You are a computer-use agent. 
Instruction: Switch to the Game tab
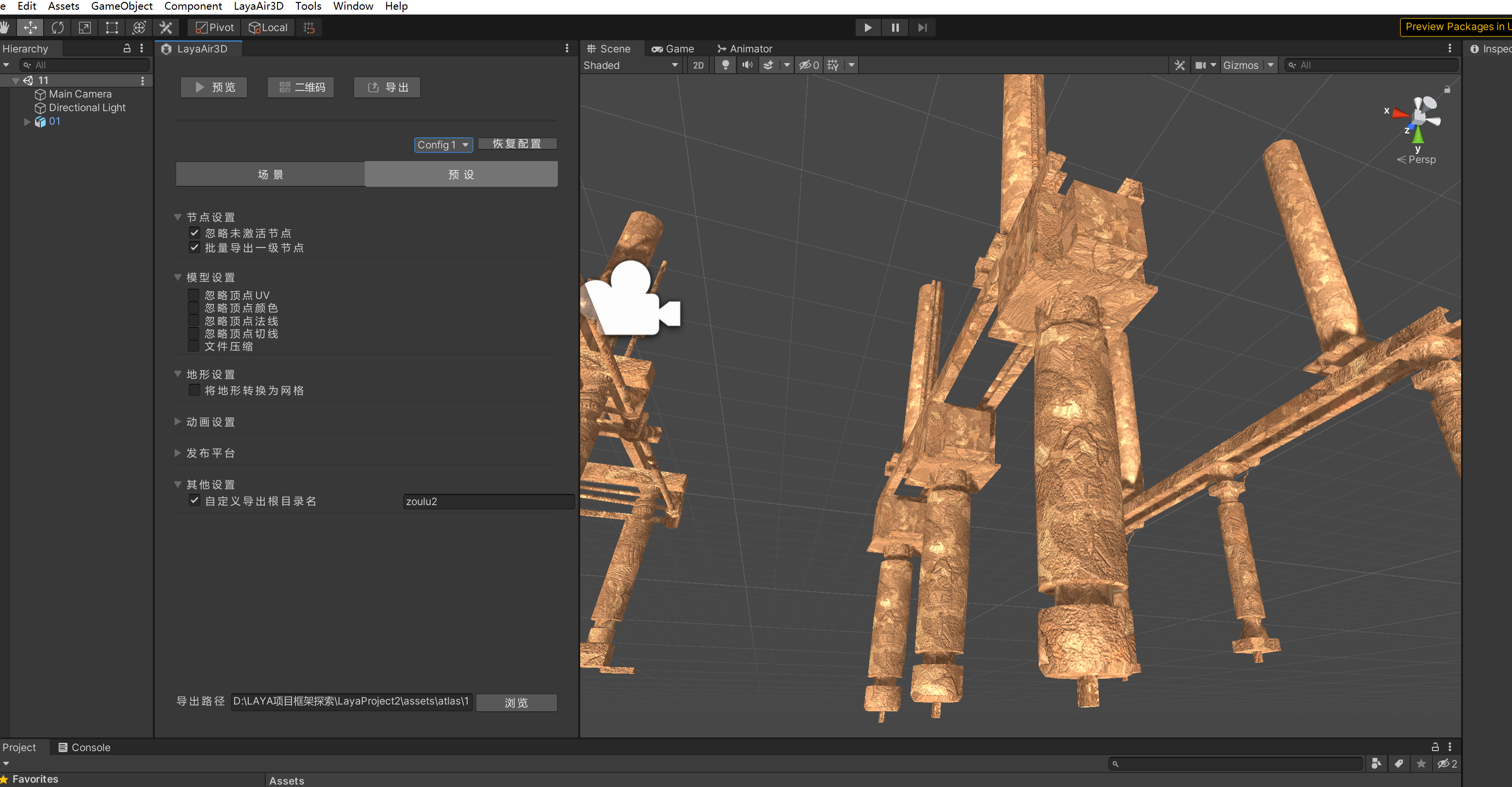[x=673, y=49]
